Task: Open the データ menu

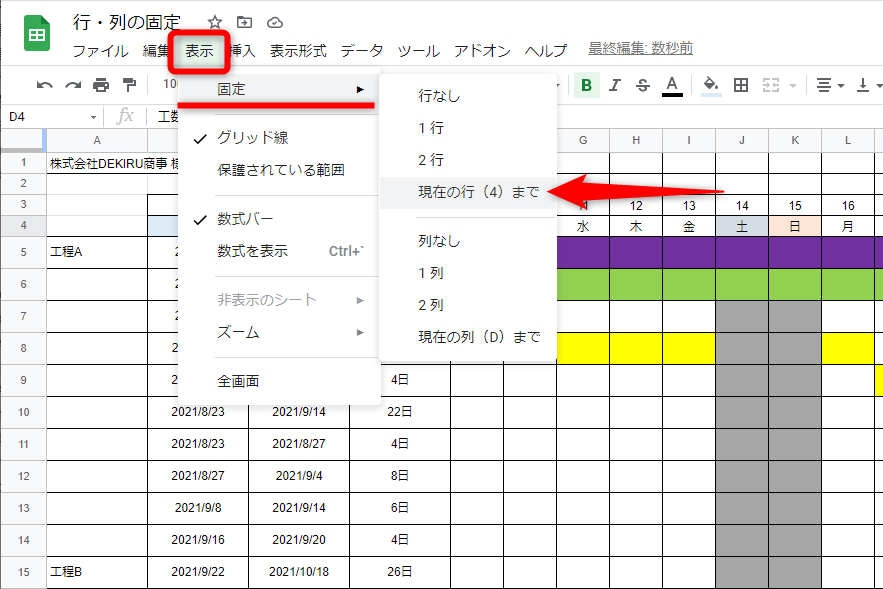Action: pos(361,50)
